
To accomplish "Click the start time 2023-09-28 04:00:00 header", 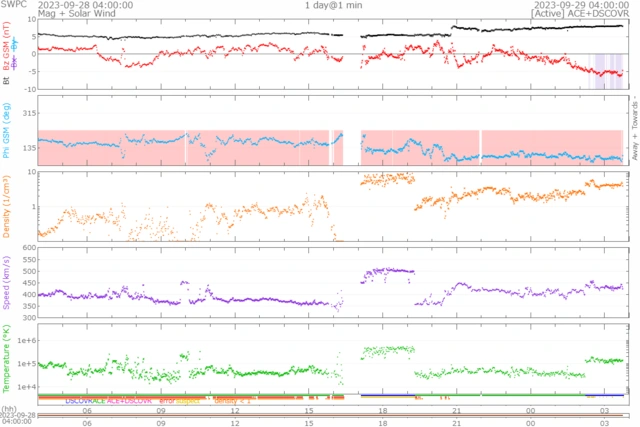I will click(x=85, y=5).
